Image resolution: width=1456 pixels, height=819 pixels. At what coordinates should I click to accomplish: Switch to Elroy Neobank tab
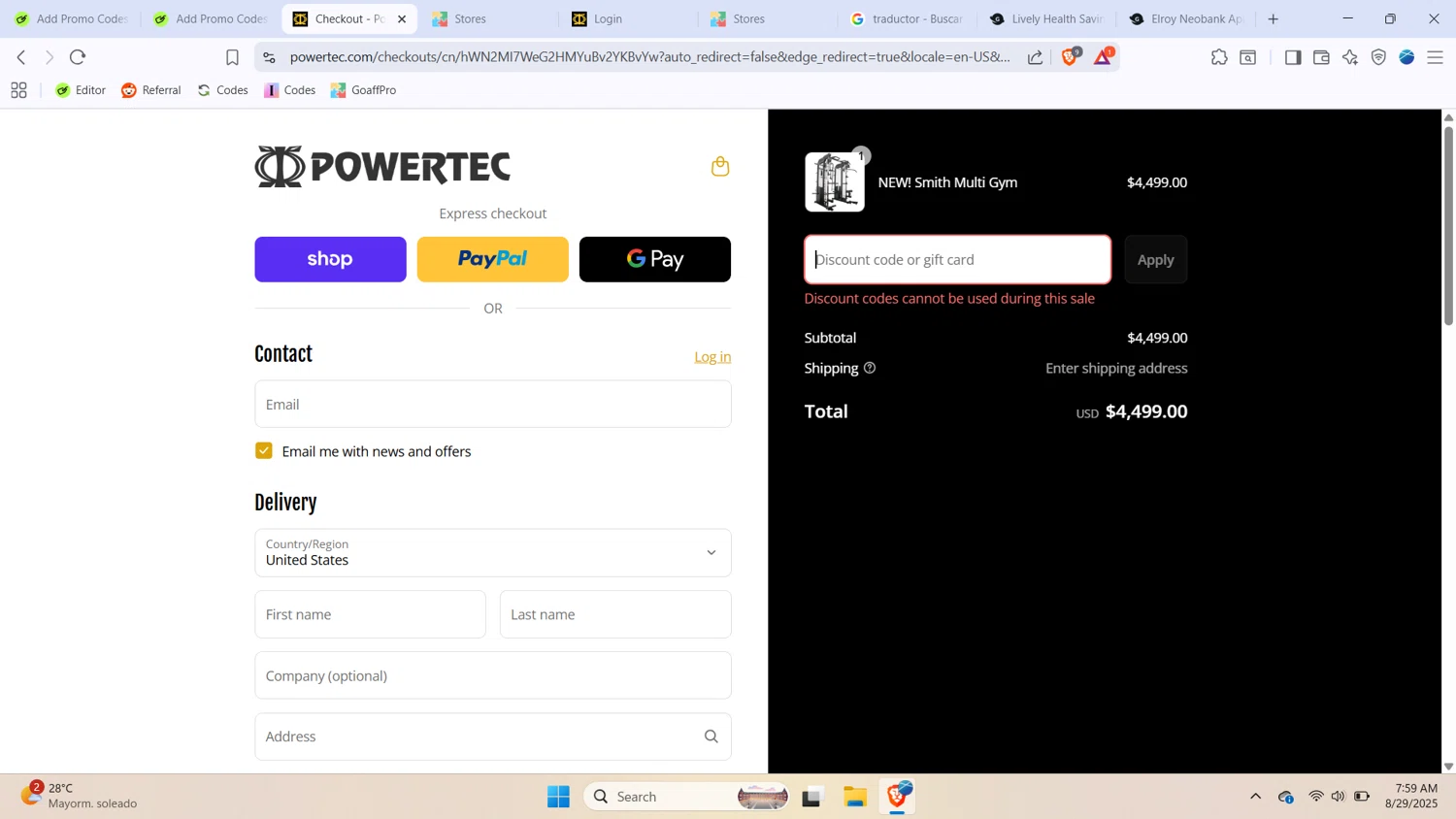[1186, 18]
